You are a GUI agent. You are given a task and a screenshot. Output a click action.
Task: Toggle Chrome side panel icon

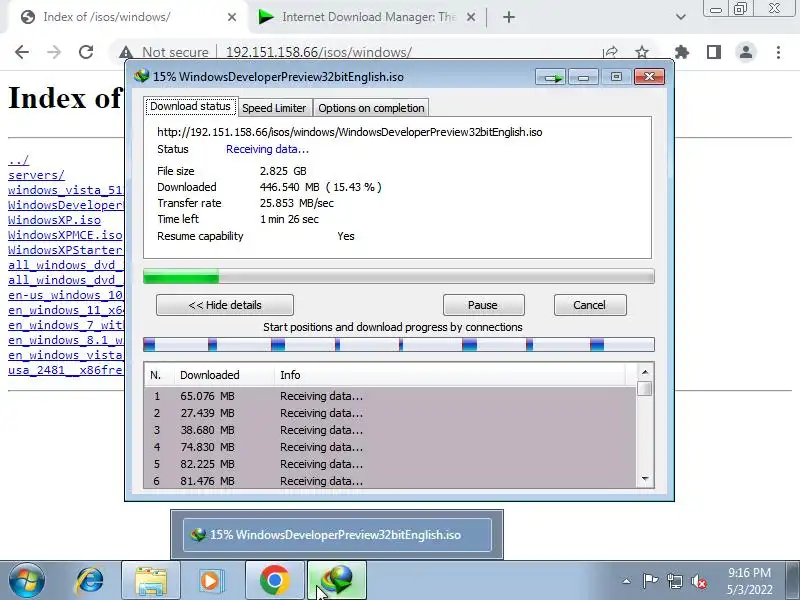(714, 52)
